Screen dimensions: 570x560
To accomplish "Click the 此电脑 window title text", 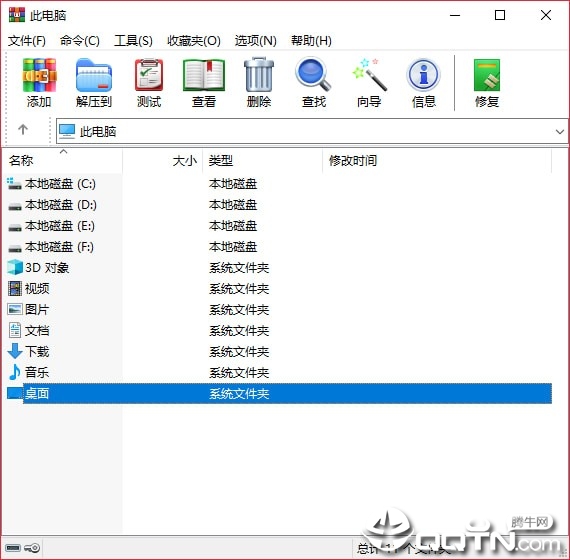I will [48, 16].
